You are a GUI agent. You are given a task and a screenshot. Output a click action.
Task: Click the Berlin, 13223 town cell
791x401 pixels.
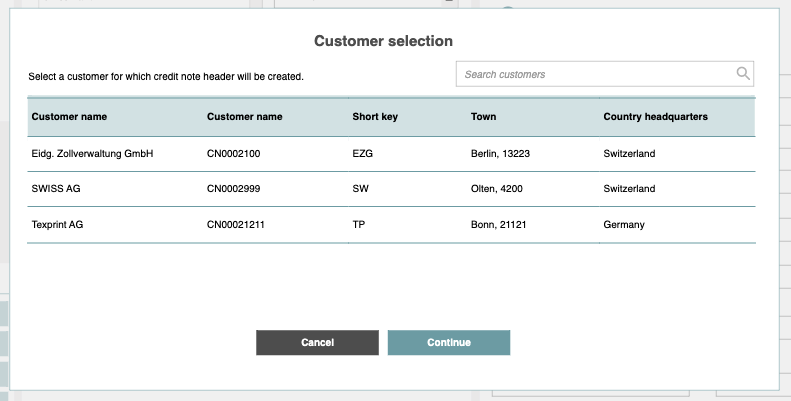(x=499, y=154)
